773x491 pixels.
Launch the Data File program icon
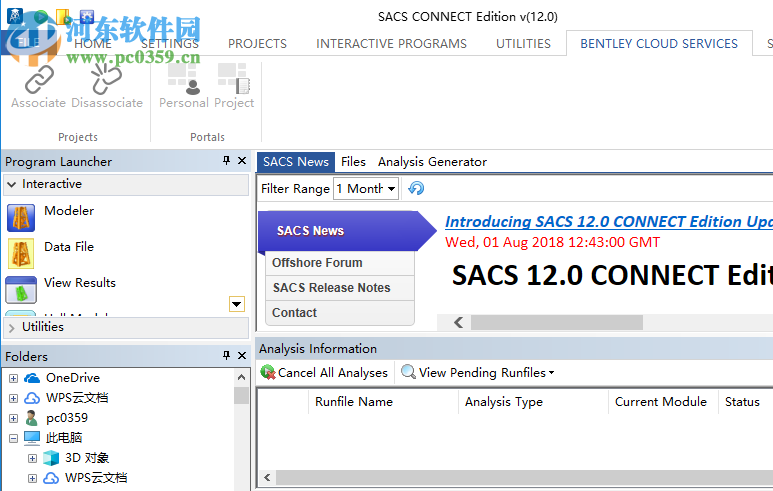point(21,253)
